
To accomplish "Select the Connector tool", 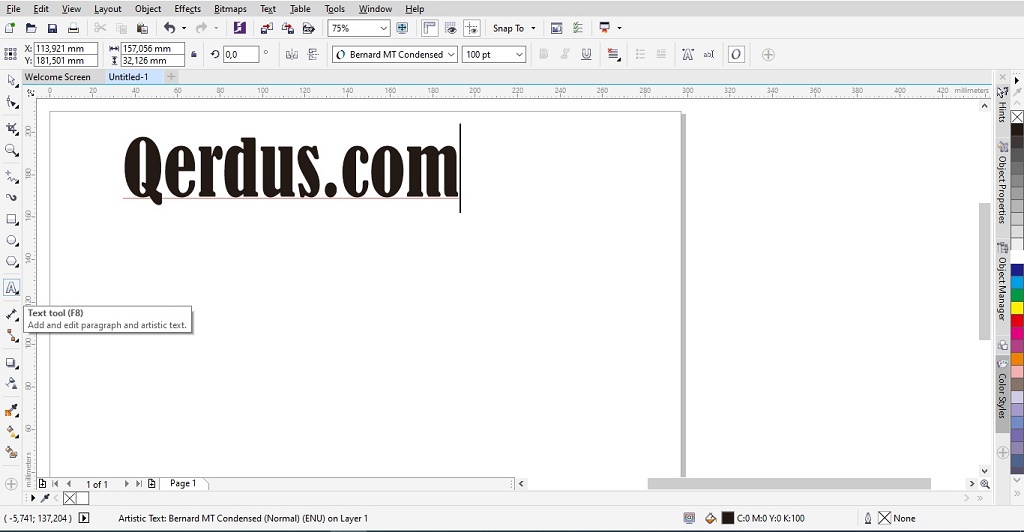I will [x=11, y=336].
